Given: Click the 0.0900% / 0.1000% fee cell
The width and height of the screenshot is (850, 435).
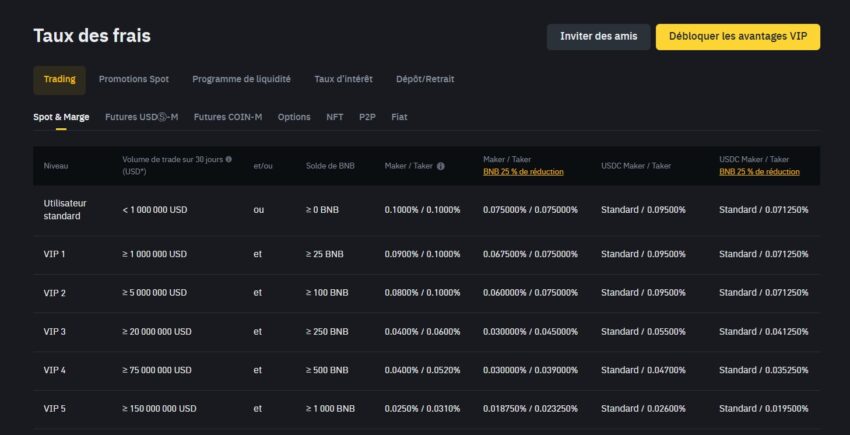Looking at the screenshot, I should pyautogui.click(x=422, y=254).
